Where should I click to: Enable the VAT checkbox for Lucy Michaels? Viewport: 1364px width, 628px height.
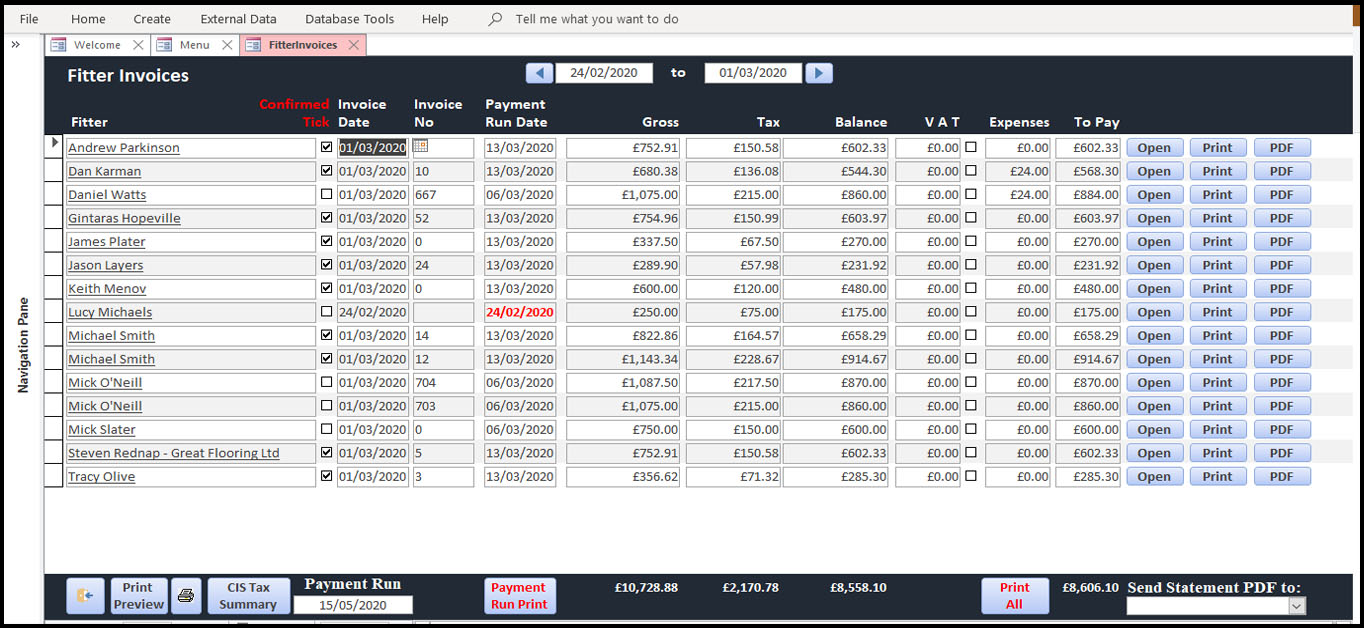[x=970, y=312]
